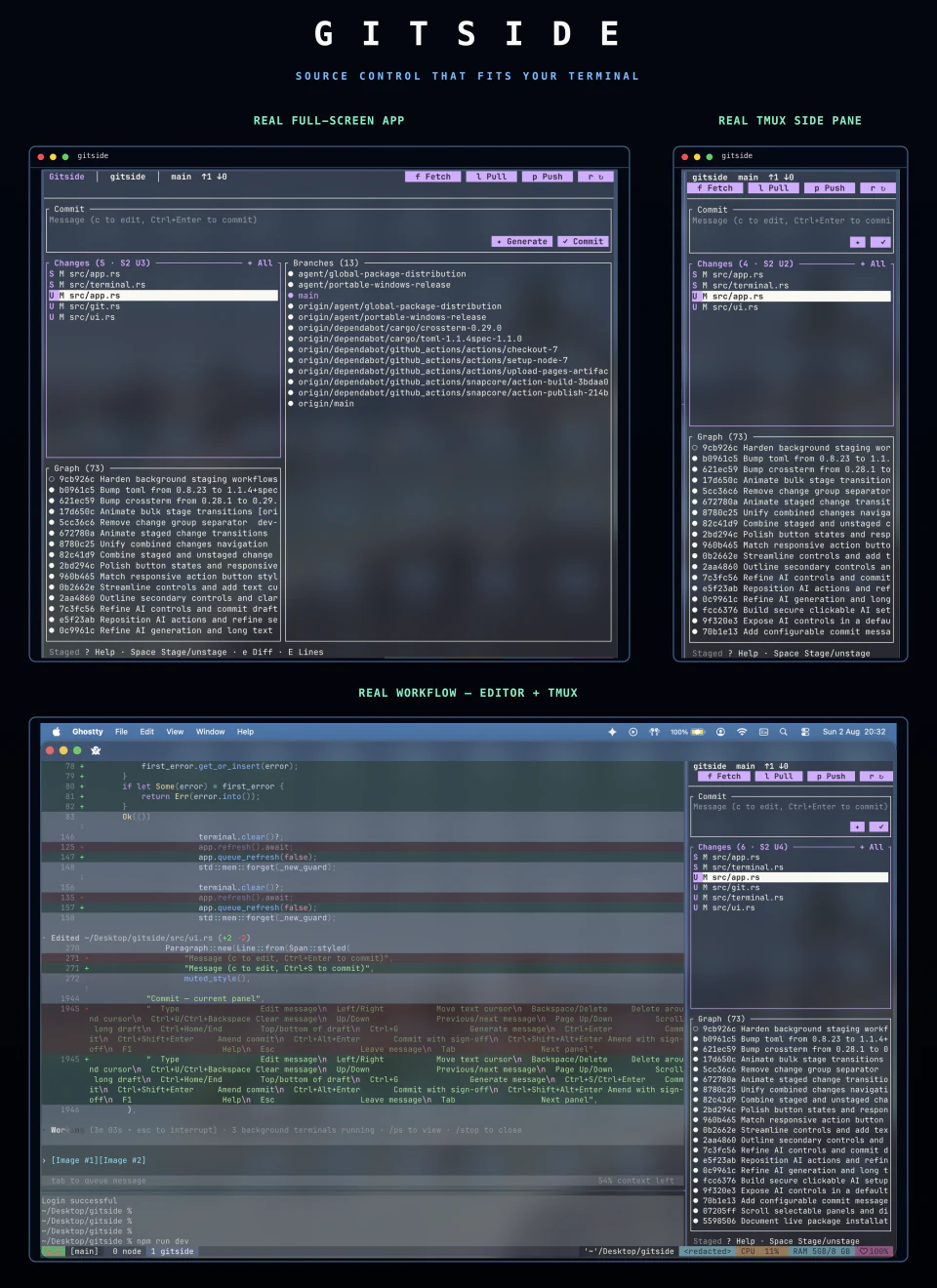Open the Edit menu

pyautogui.click(x=147, y=732)
